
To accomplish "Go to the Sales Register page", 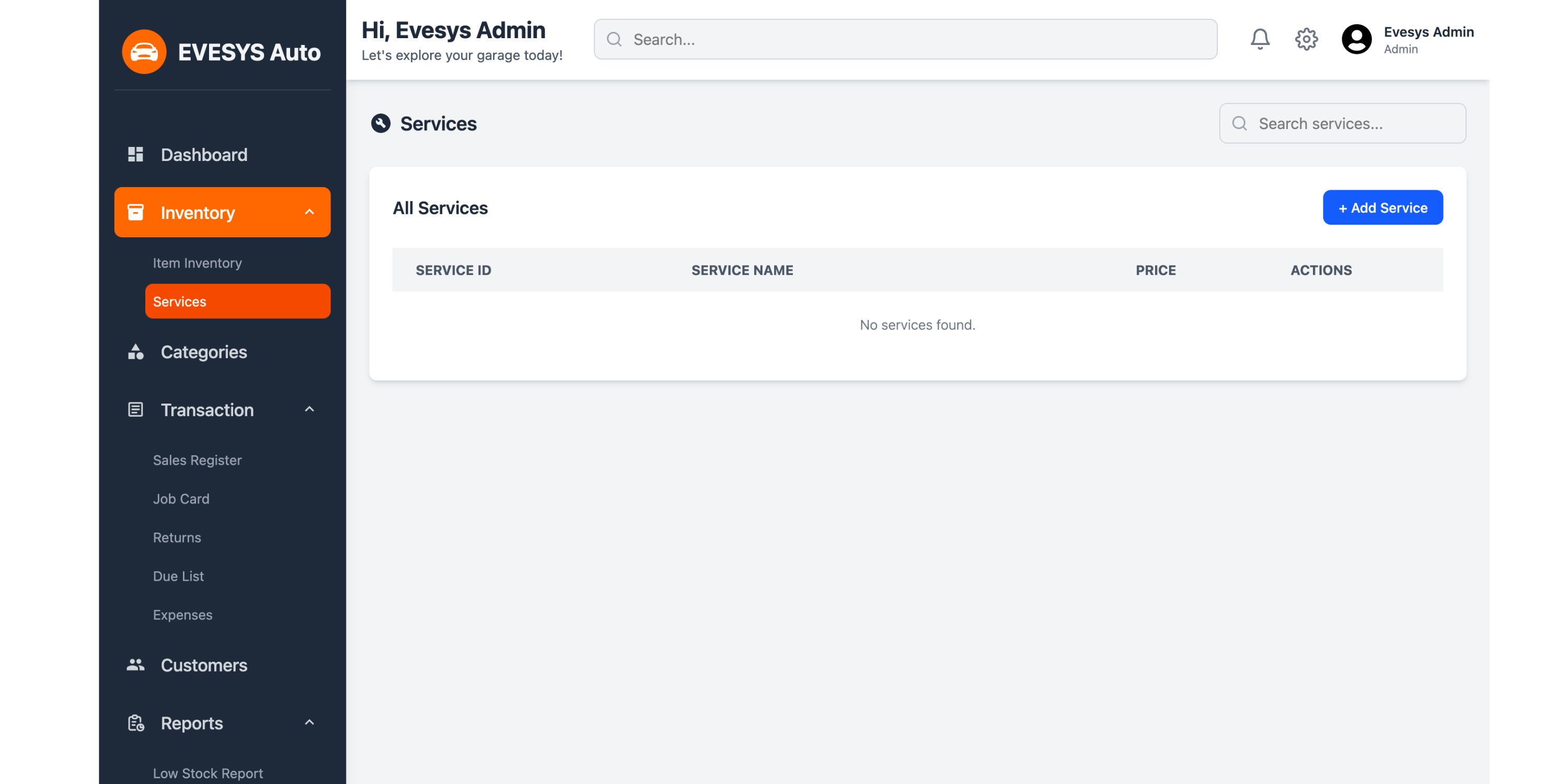I will pyautogui.click(x=197, y=460).
